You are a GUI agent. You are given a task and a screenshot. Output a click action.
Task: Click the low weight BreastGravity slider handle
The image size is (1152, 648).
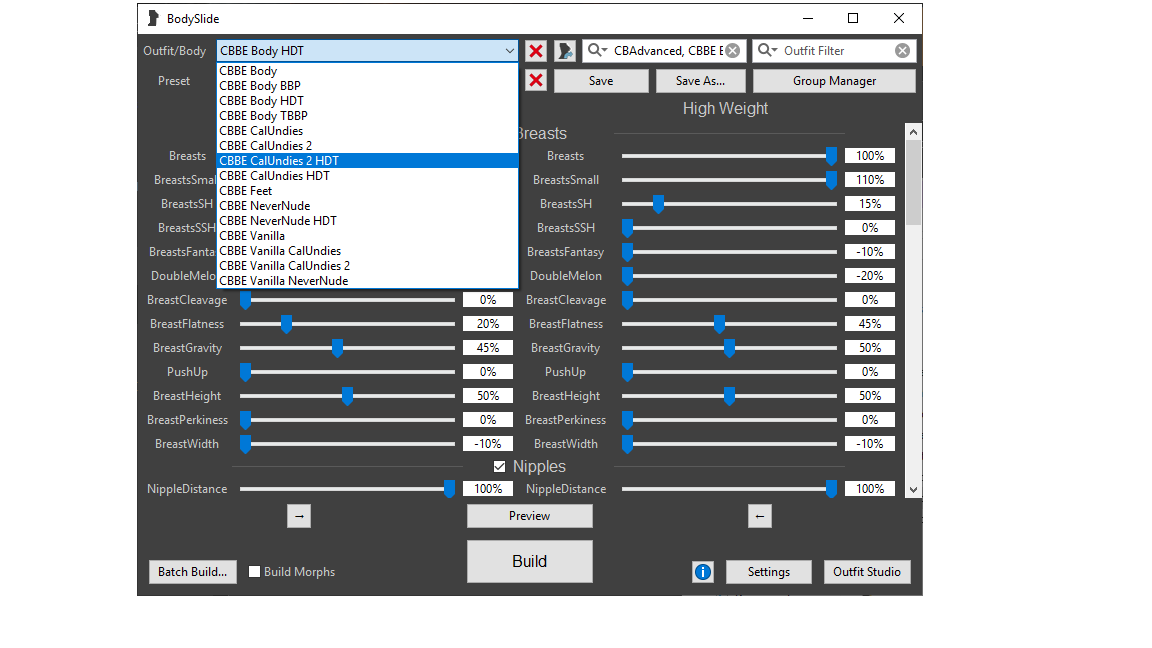pyautogui.click(x=337, y=348)
